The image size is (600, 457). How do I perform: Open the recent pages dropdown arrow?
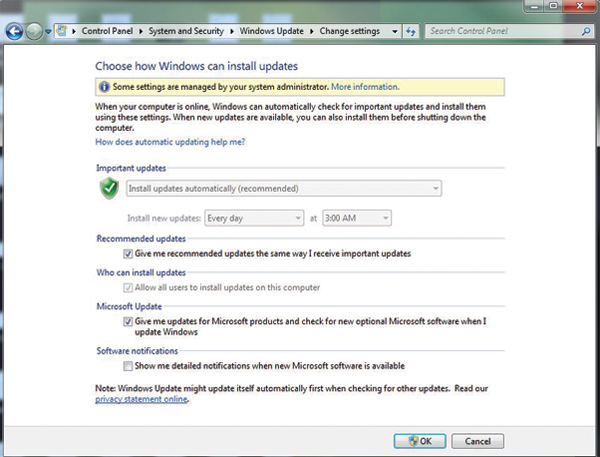click(48, 31)
